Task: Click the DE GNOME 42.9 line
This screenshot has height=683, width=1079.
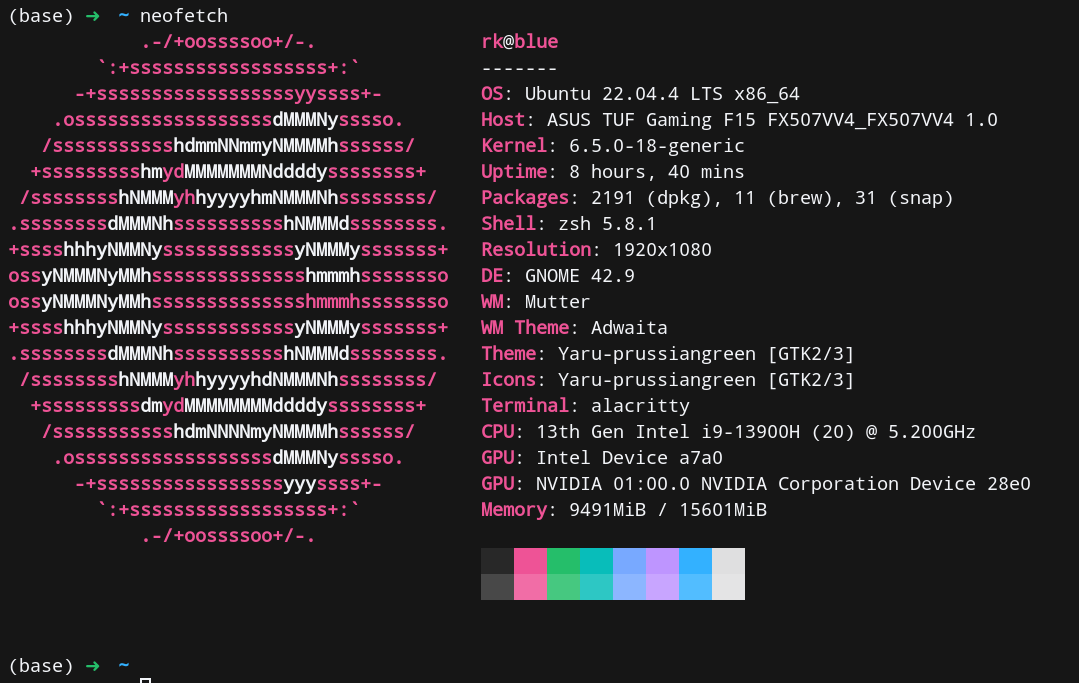Action: coord(557,276)
